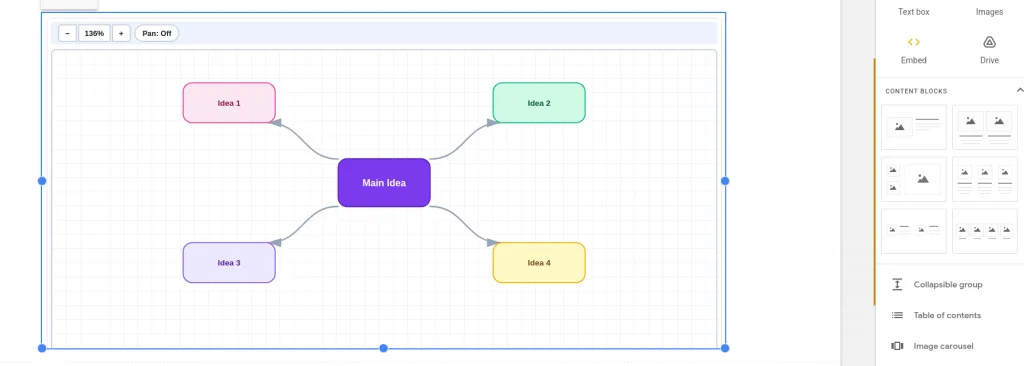
Task: Toggle the Pan: Off switch
Action: coord(157,33)
